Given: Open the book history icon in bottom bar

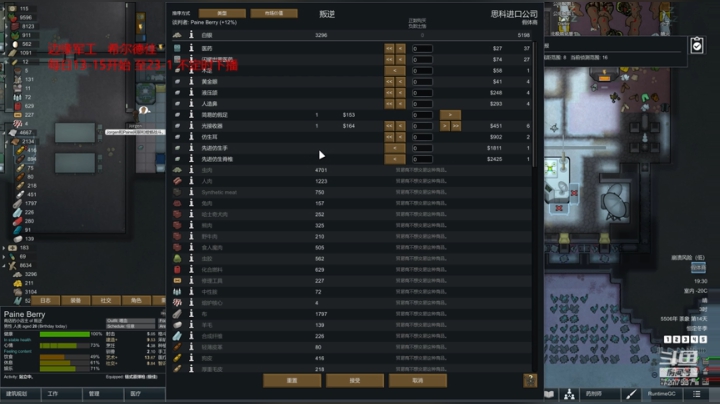Looking at the screenshot, I should pyautogui.click(x=549, y=394).
